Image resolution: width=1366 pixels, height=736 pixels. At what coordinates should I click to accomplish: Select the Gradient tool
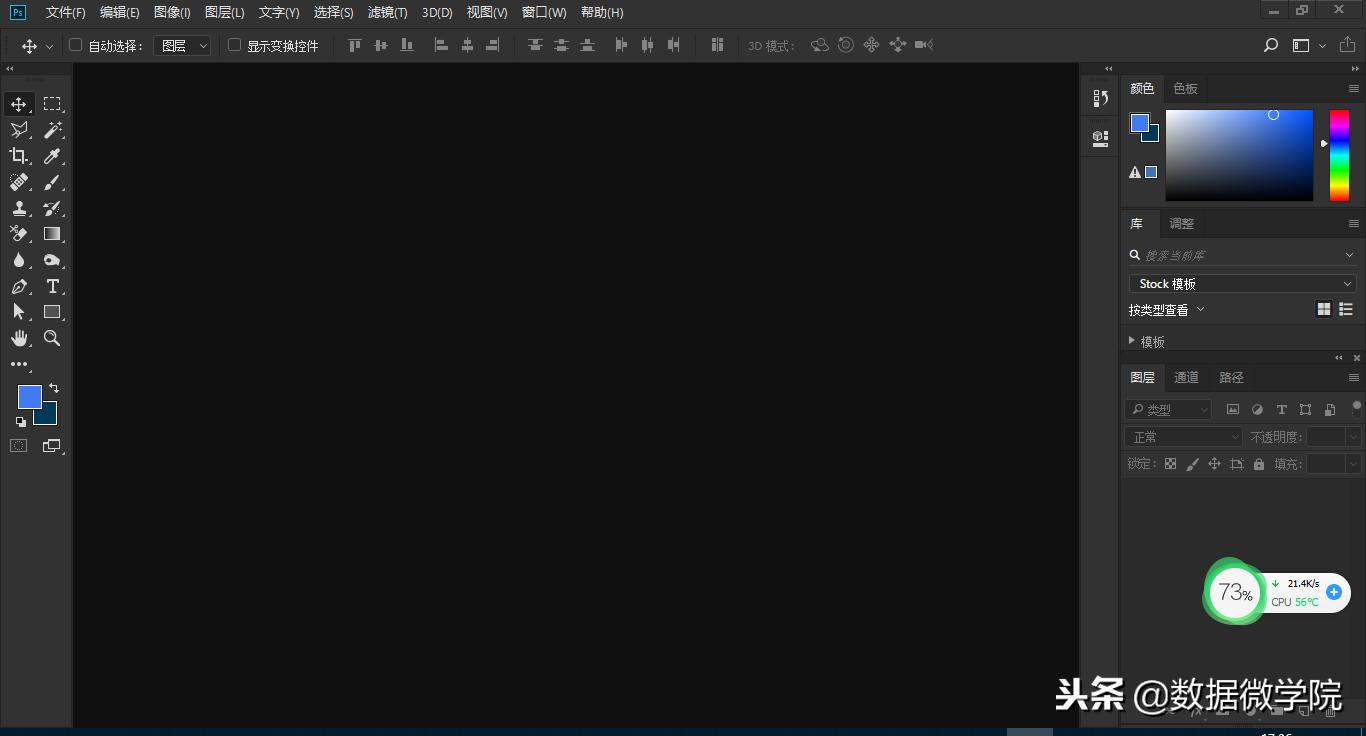[x=52, y=234]
